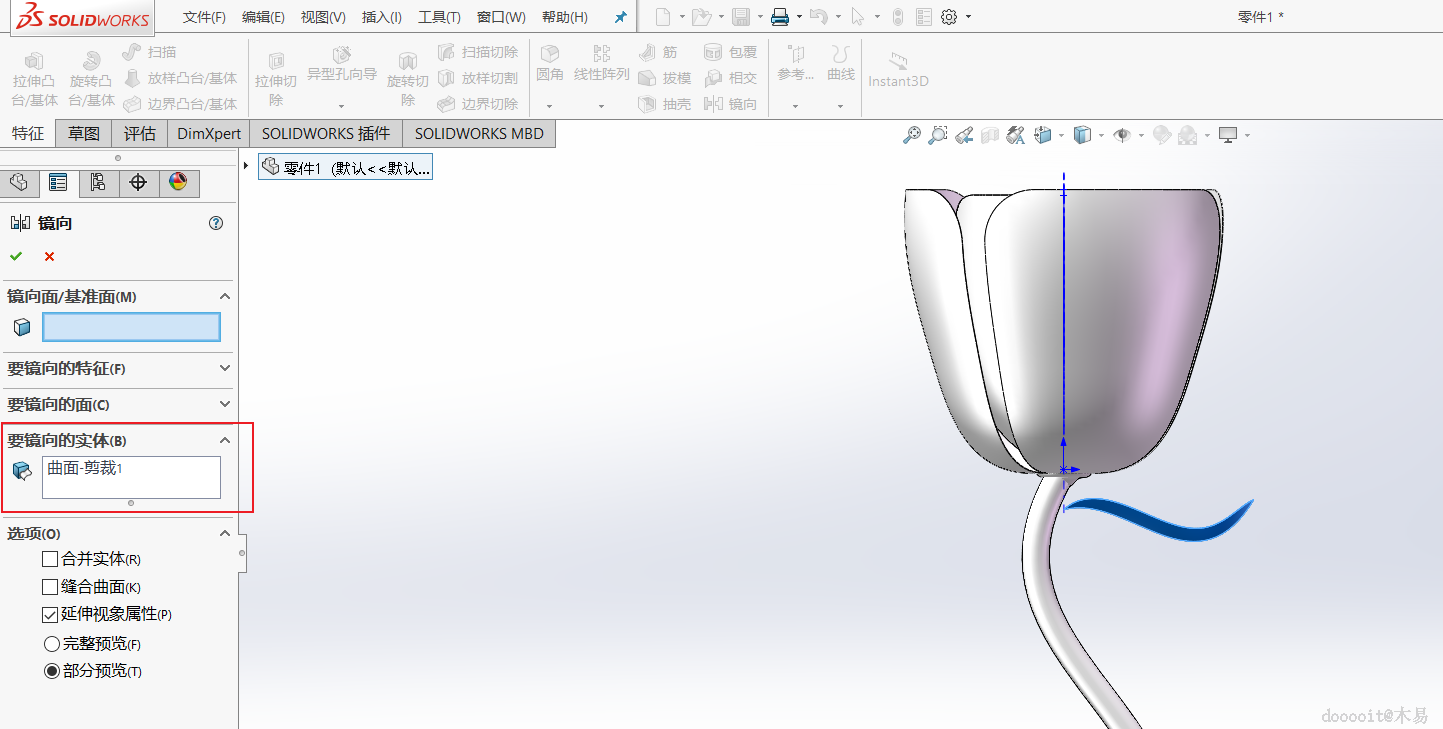Click the Zoom to Fit magnifier icon
Viewport: 1443px width, 729px height.
coord(911,135)
